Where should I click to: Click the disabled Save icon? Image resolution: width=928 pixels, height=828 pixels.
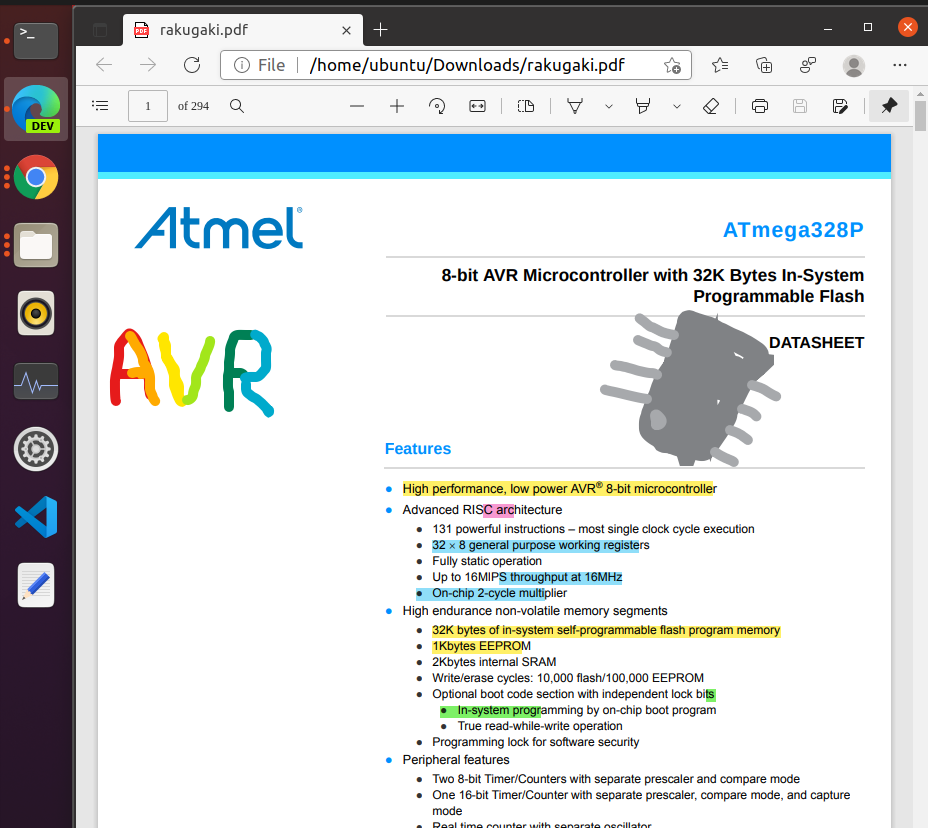tap(800, 107)
